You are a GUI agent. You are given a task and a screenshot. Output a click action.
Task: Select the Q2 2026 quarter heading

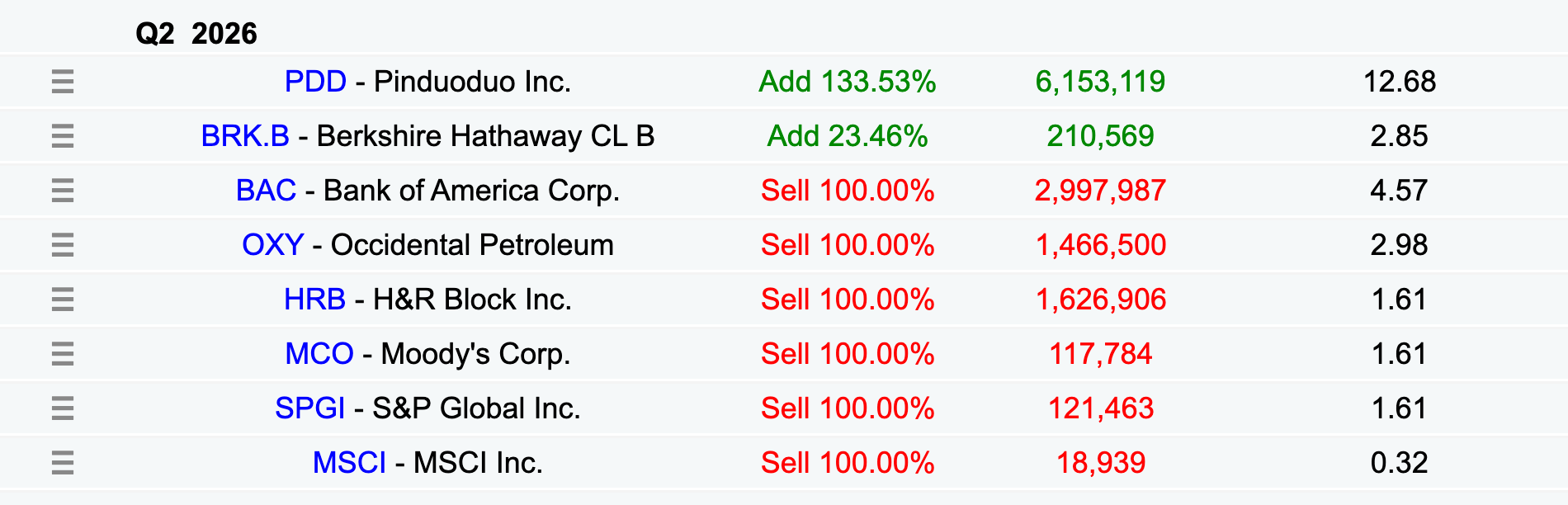(196, 34)
